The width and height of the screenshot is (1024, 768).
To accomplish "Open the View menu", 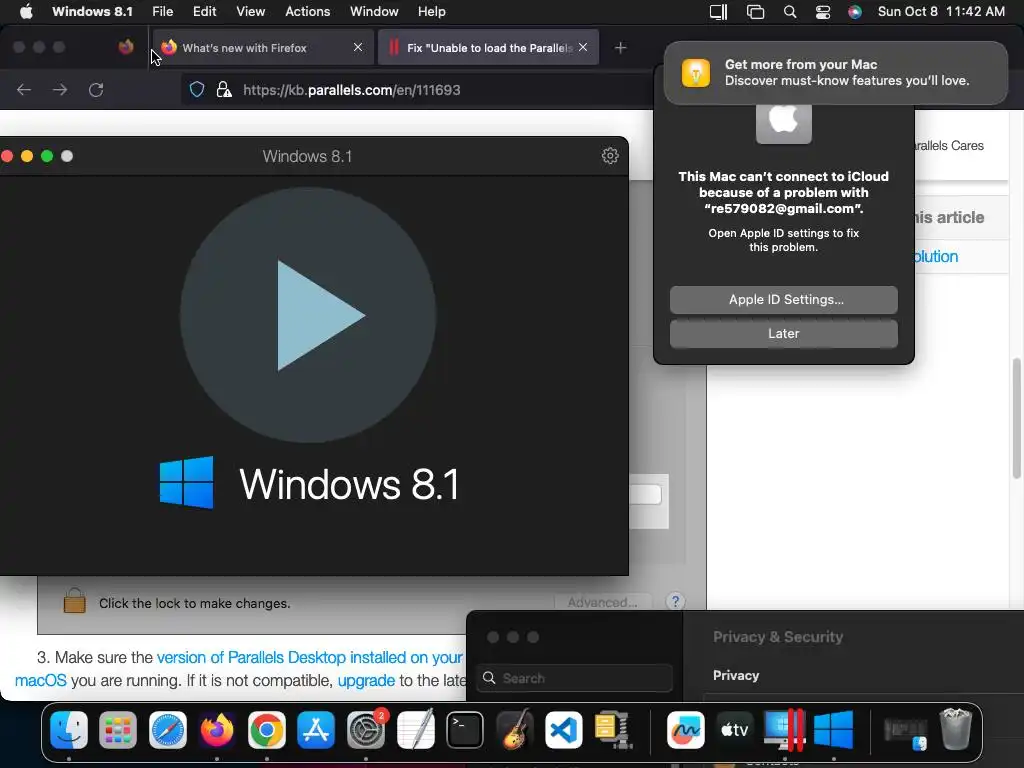I will click(251, 12).
